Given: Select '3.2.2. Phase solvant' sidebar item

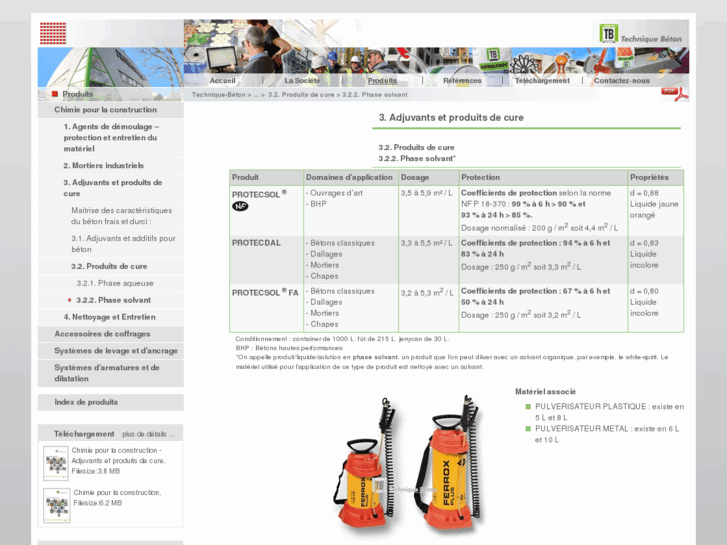Looking at the screenshot, I should point(110,300).
